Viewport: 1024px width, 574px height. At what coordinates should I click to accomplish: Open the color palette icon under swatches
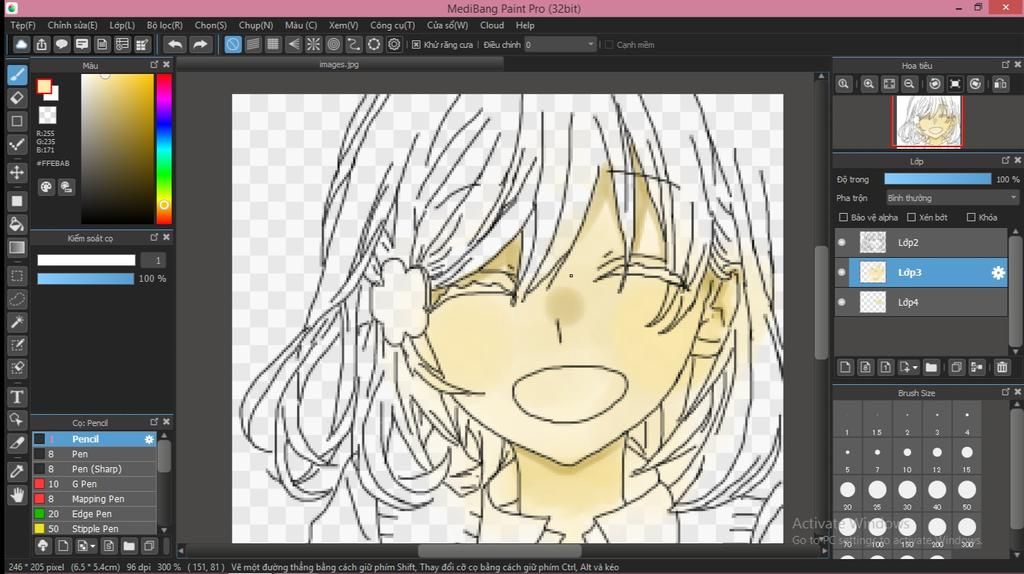click(46, 187)
